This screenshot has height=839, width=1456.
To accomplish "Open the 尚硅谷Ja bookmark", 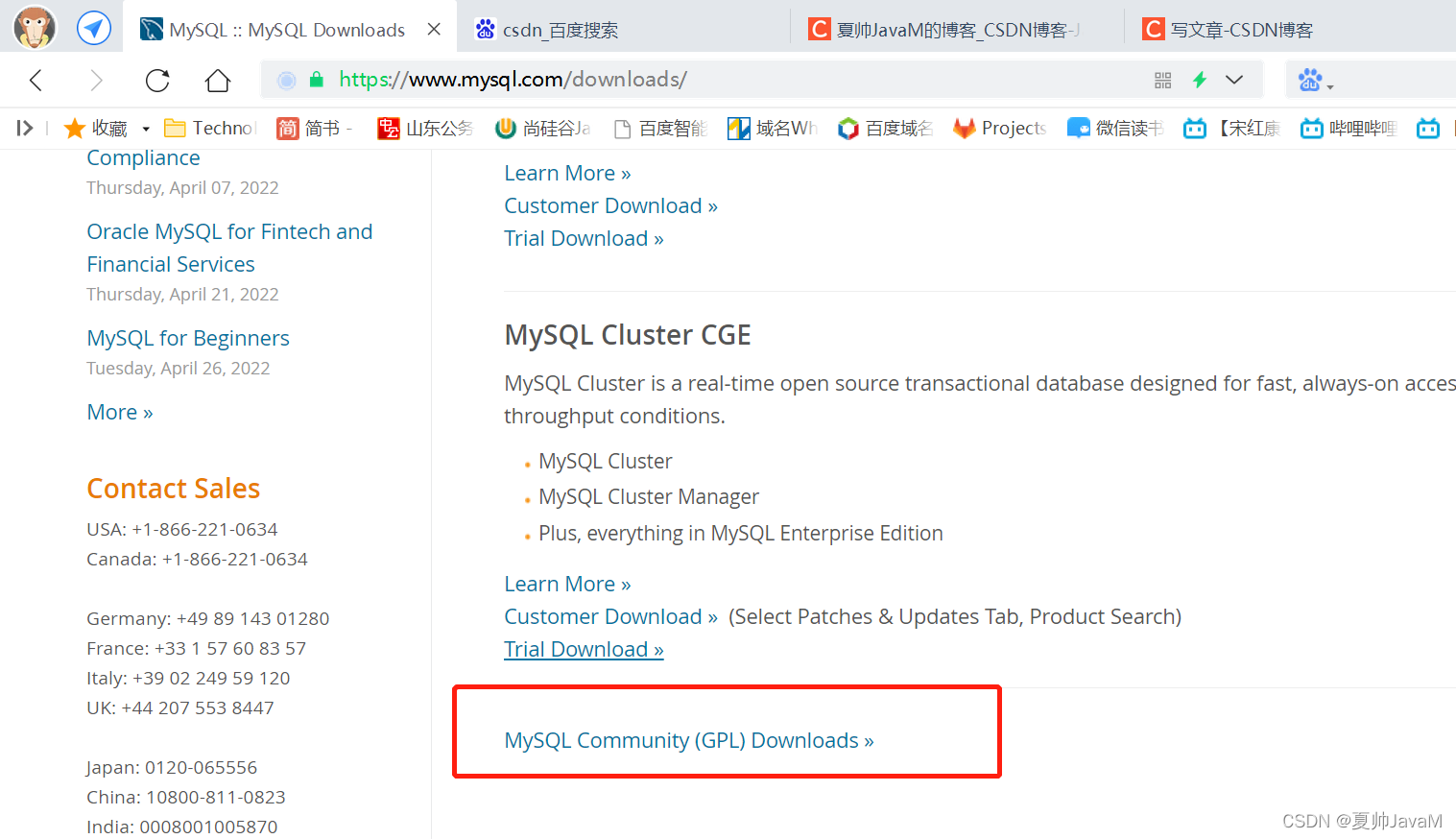I will tap(542, 128).
